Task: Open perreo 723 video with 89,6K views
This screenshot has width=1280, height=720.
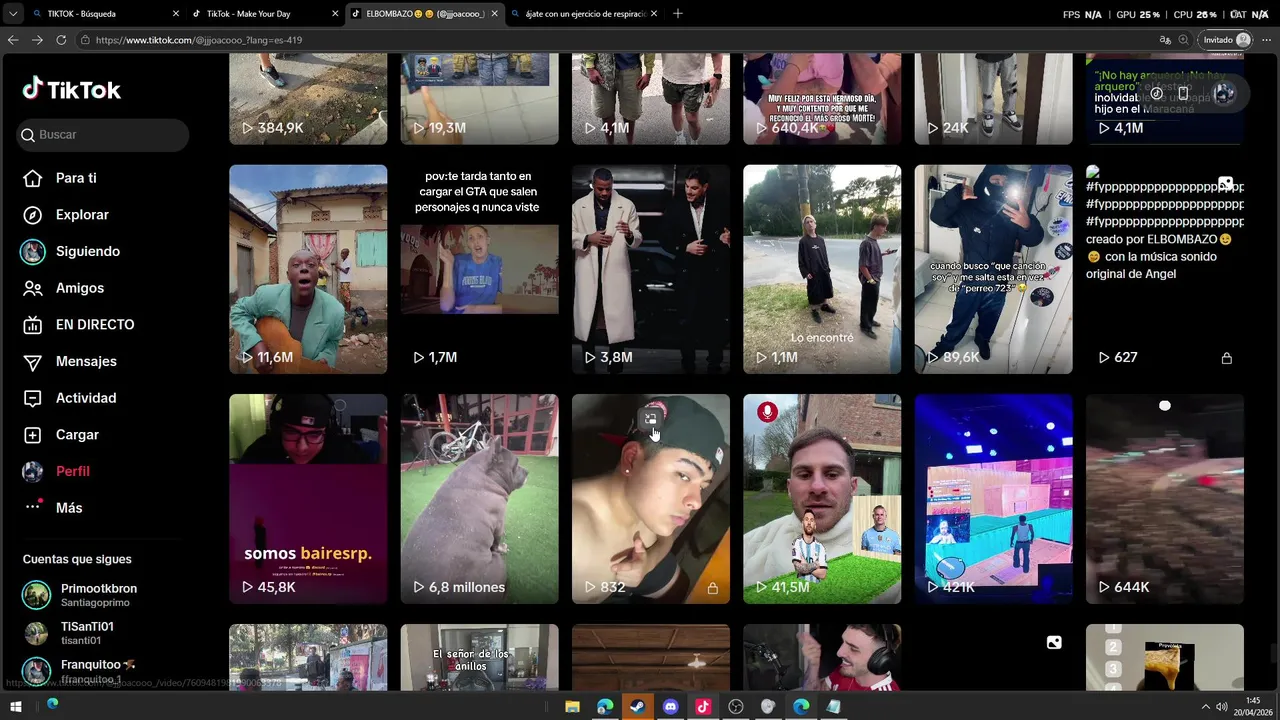Action: pos(994,269)
